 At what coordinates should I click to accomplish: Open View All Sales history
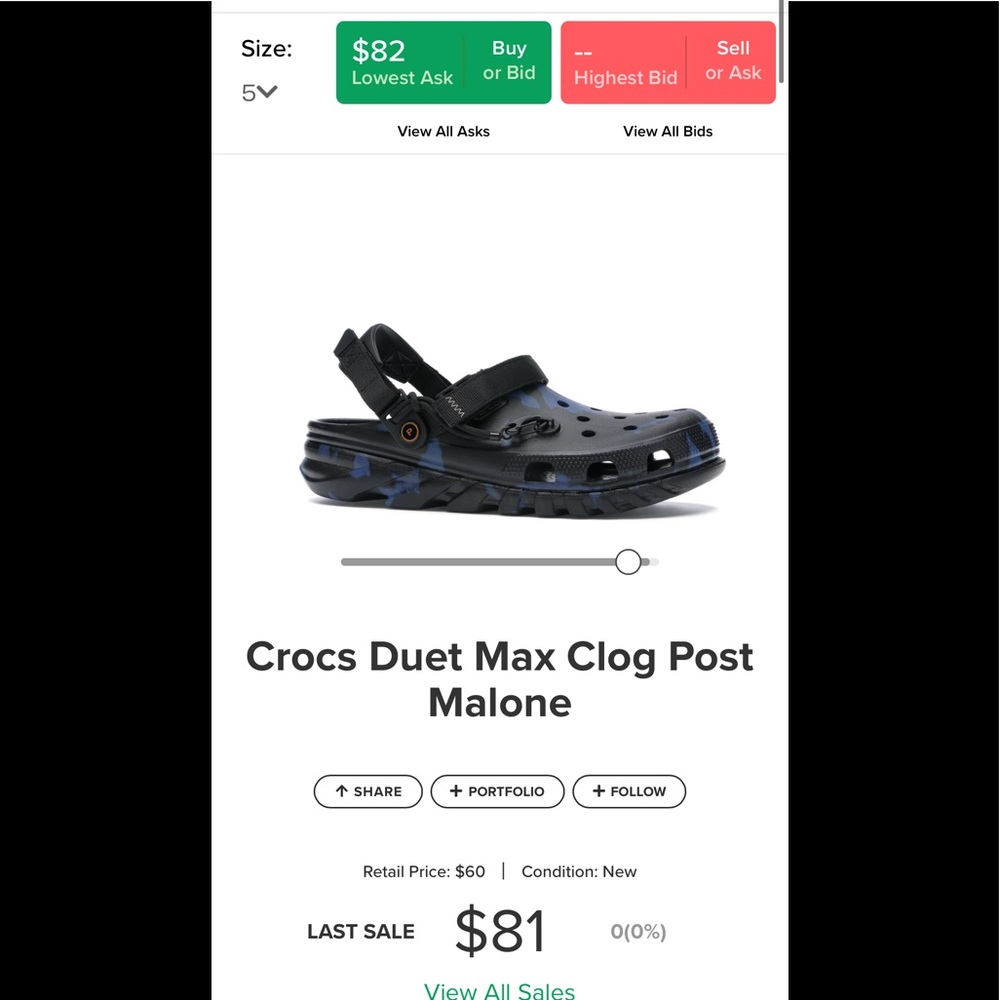pos(499,989)
